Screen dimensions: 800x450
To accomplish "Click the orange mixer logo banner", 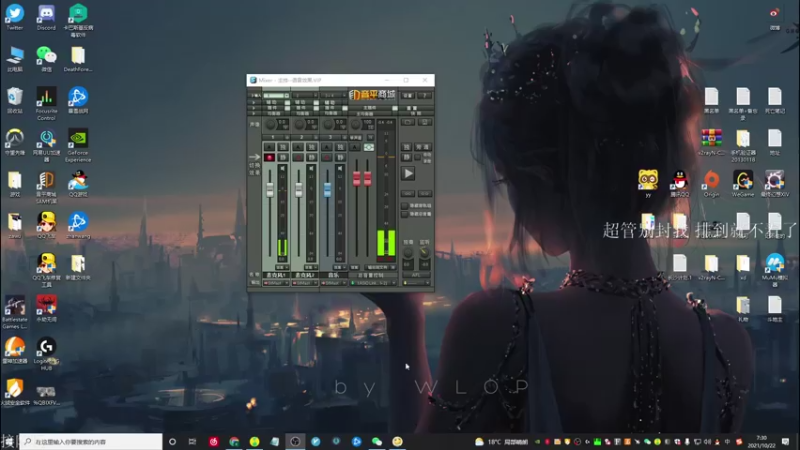I will point(372,95).
